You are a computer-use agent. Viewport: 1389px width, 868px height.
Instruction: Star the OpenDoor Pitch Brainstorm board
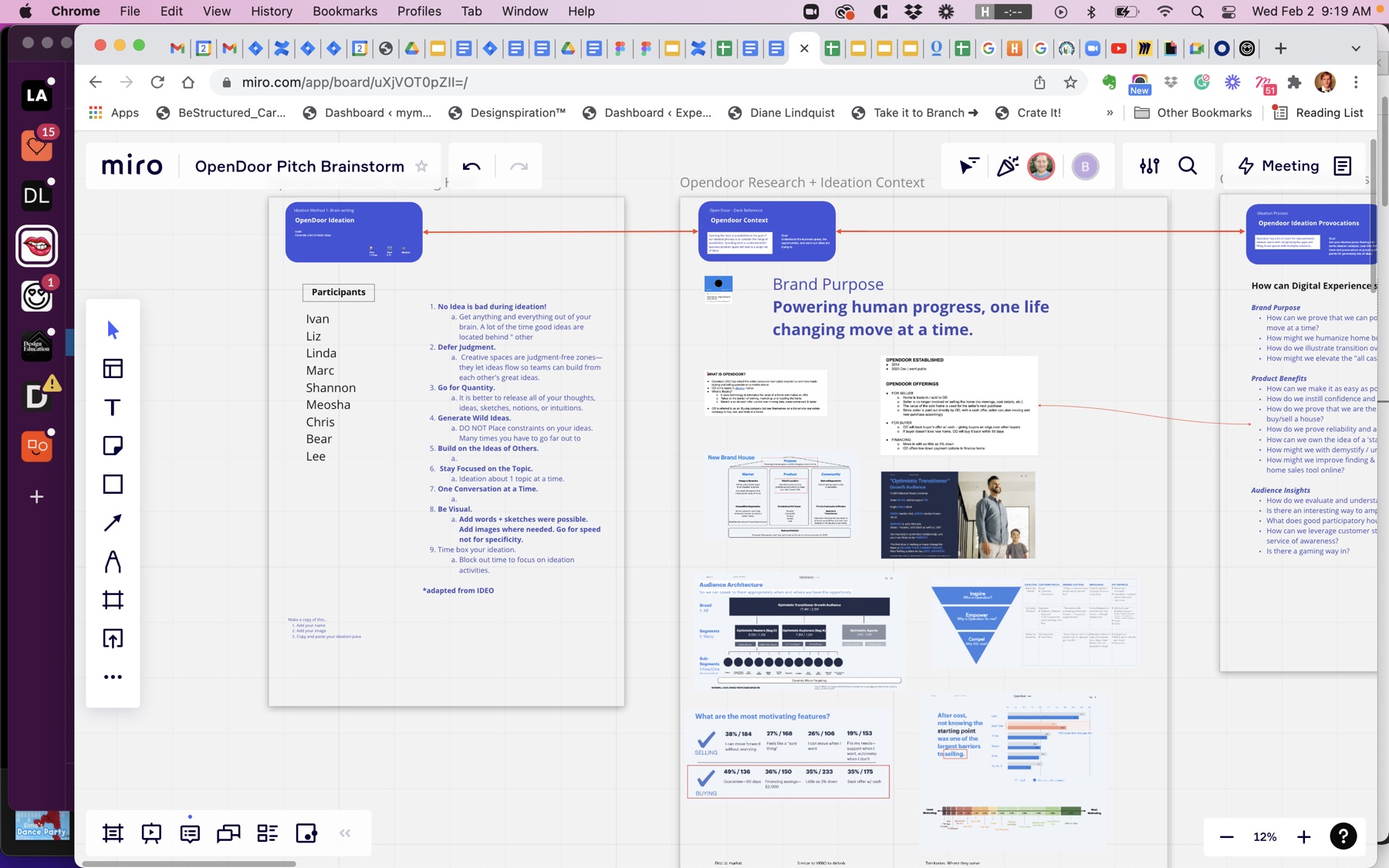coord(421,167)
